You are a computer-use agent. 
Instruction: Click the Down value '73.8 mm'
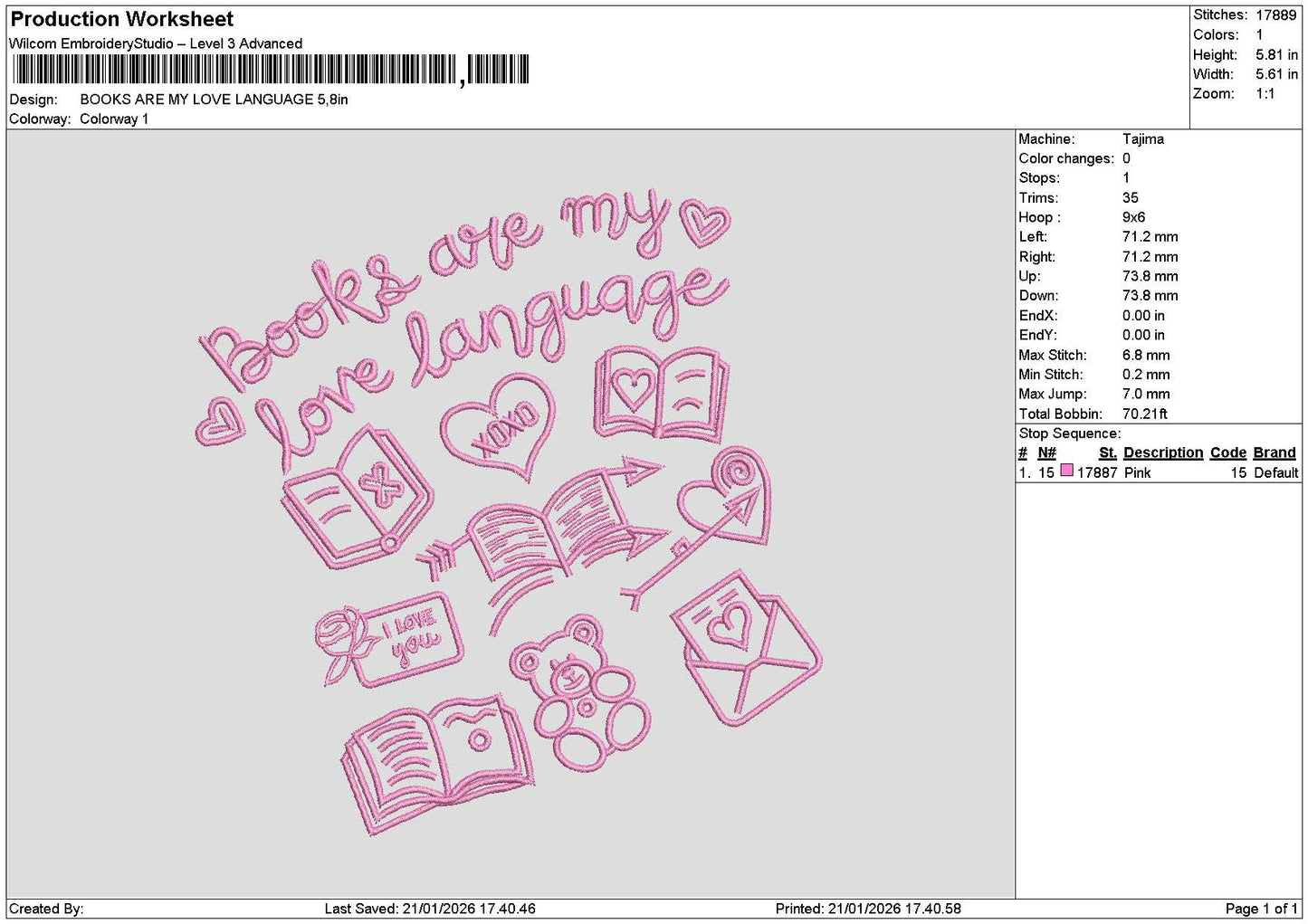[1150, 296]
